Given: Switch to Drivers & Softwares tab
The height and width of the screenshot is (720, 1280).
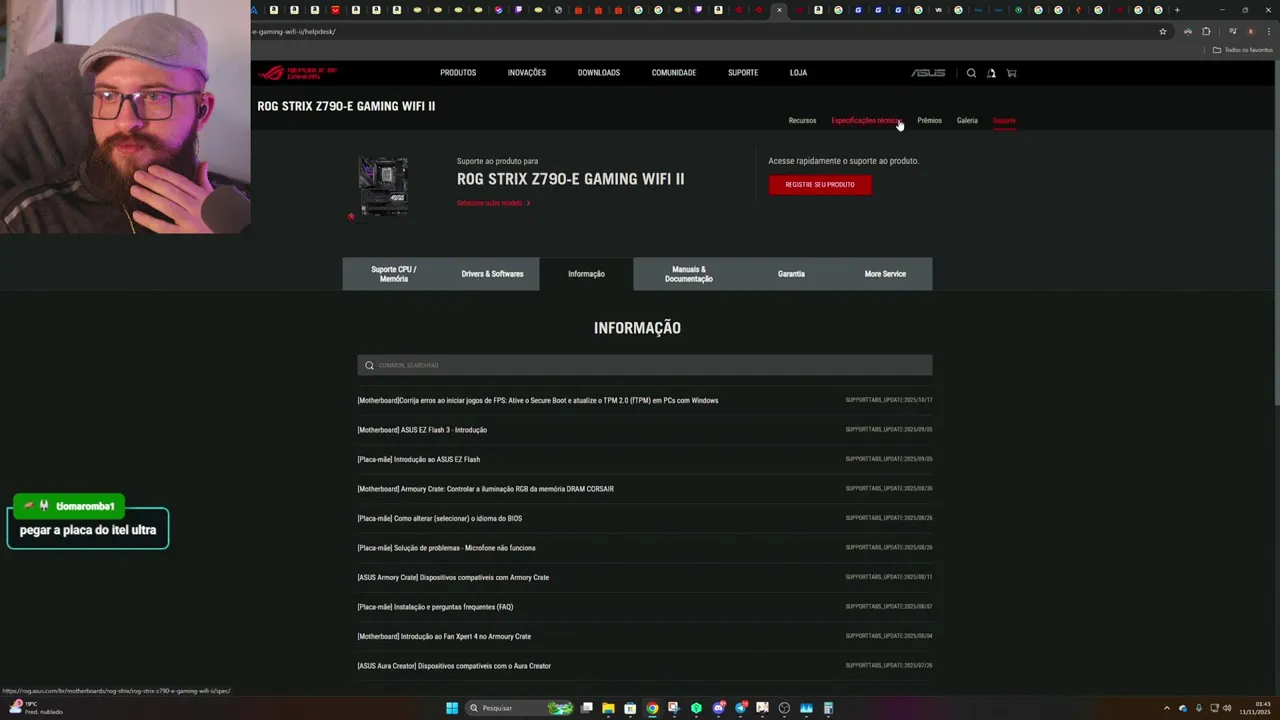Looking at the screenshot, I should pyautogui.click(x=492, y=274).
